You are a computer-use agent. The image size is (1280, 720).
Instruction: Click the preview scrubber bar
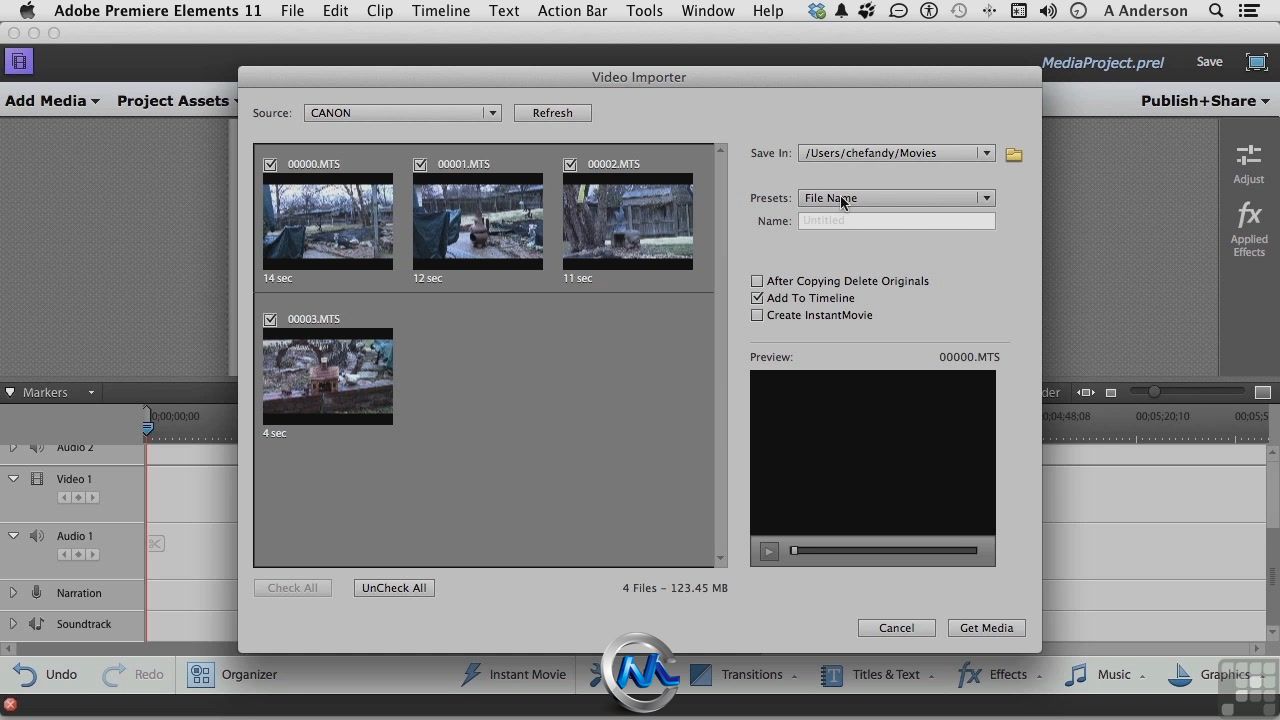(884, 550)
